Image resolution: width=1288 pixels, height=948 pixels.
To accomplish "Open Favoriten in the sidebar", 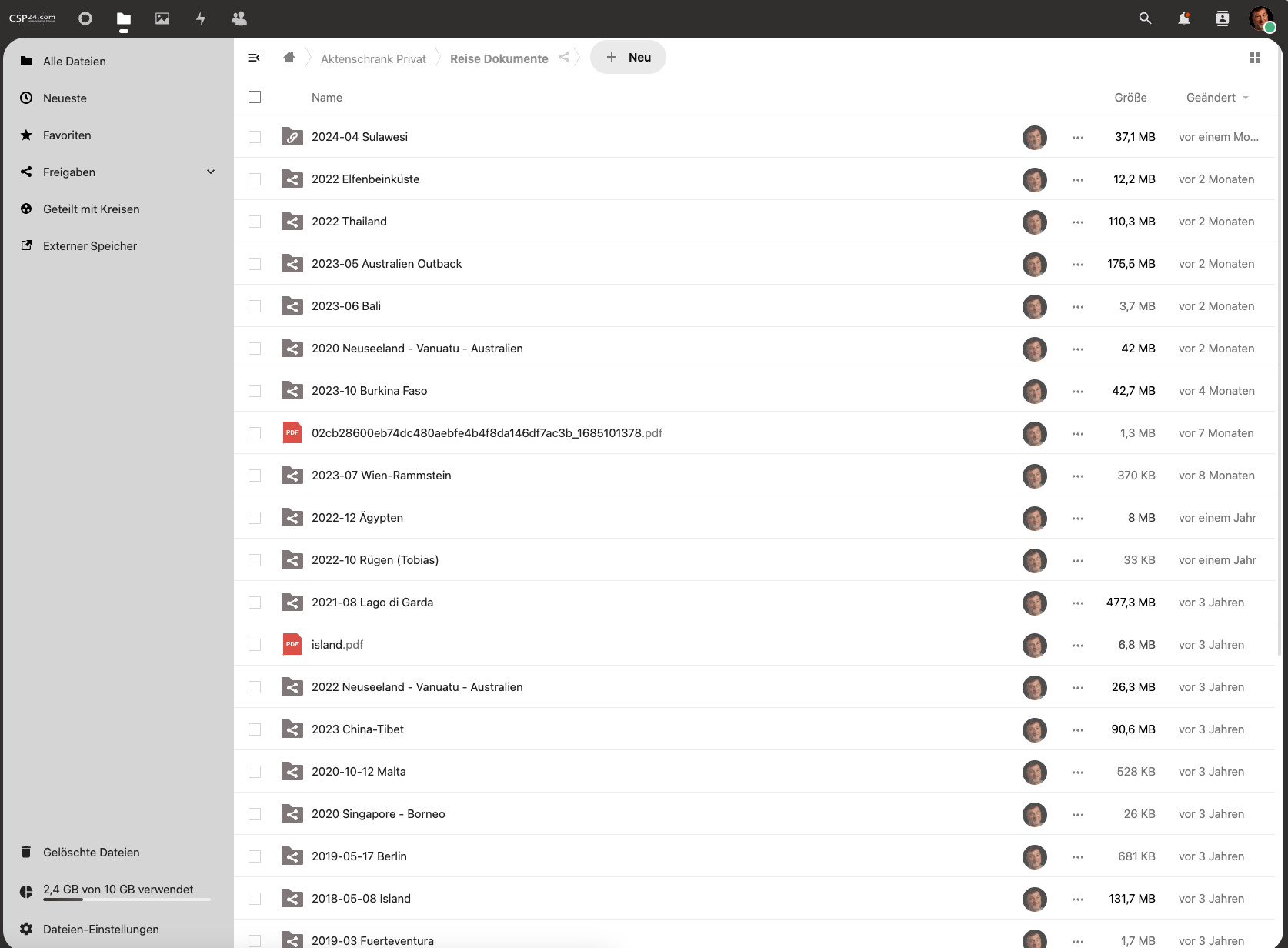I will click(x=67, y=135).
